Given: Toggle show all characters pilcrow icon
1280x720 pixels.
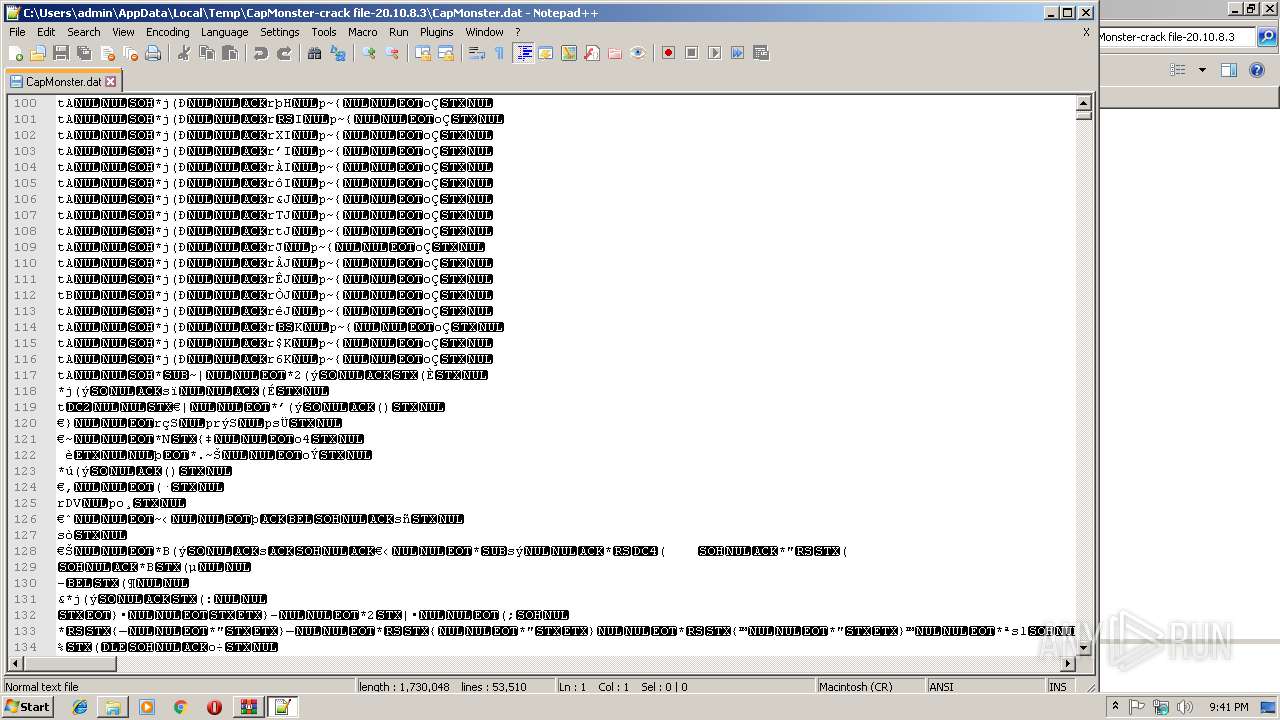Looking at the screenshot, I should point(500,53).
